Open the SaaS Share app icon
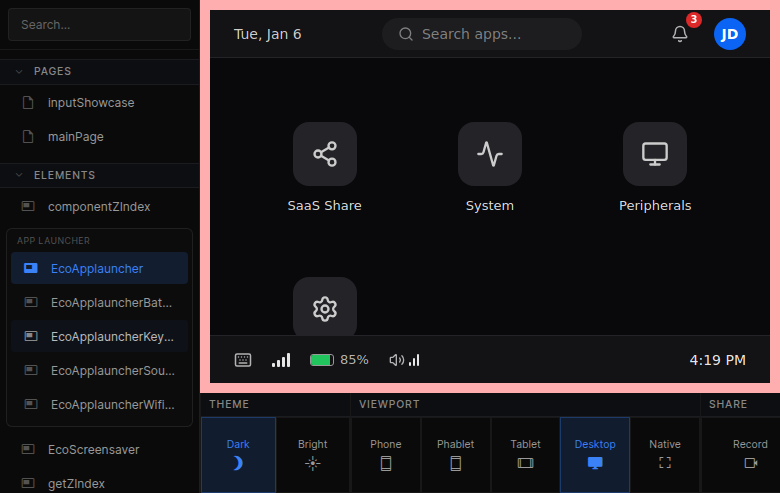Image resolution: width=780 pixels, height=493 pixels. click(324, 154)
